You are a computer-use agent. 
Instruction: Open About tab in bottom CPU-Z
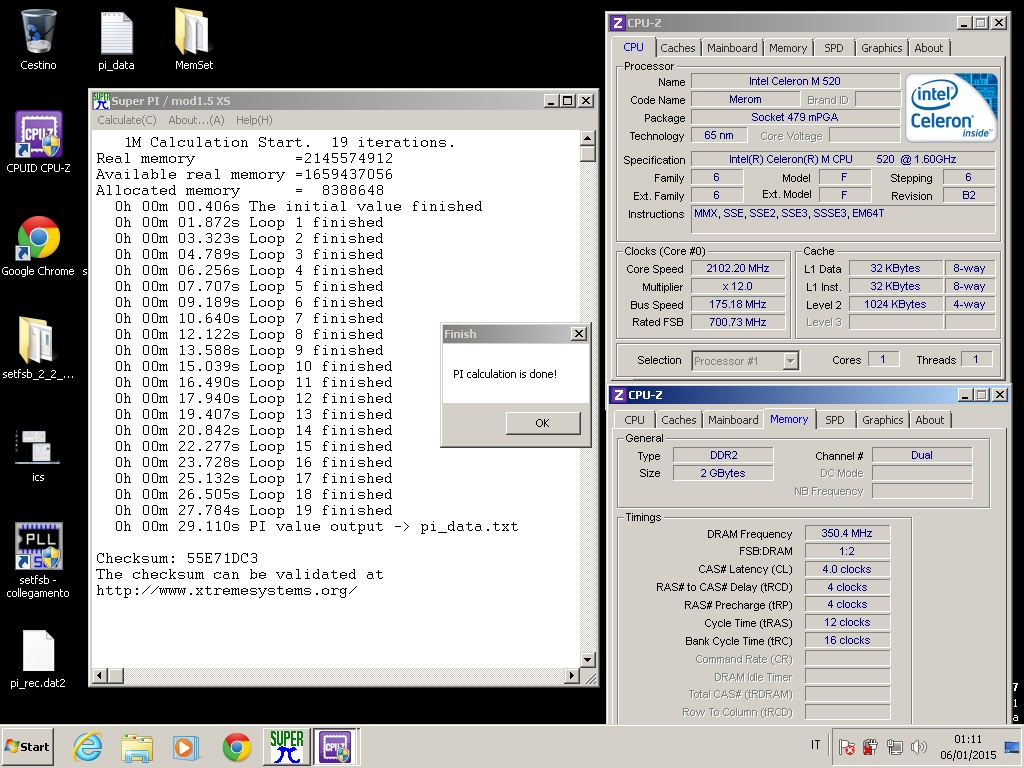pyautogui.click(x=929, y=420)
